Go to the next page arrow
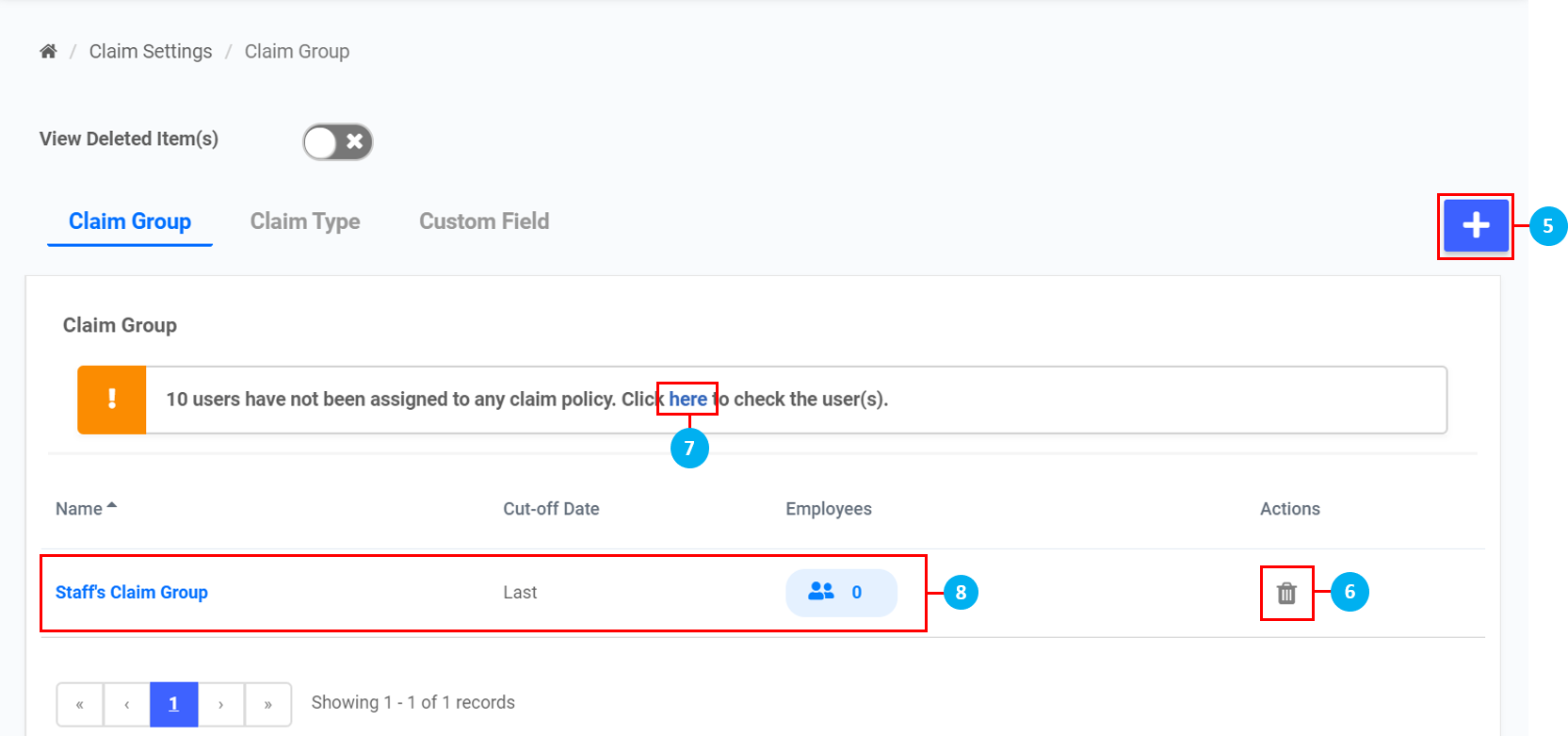Image resolution: width=1568 pixels, height=736 pixels. 221,704
